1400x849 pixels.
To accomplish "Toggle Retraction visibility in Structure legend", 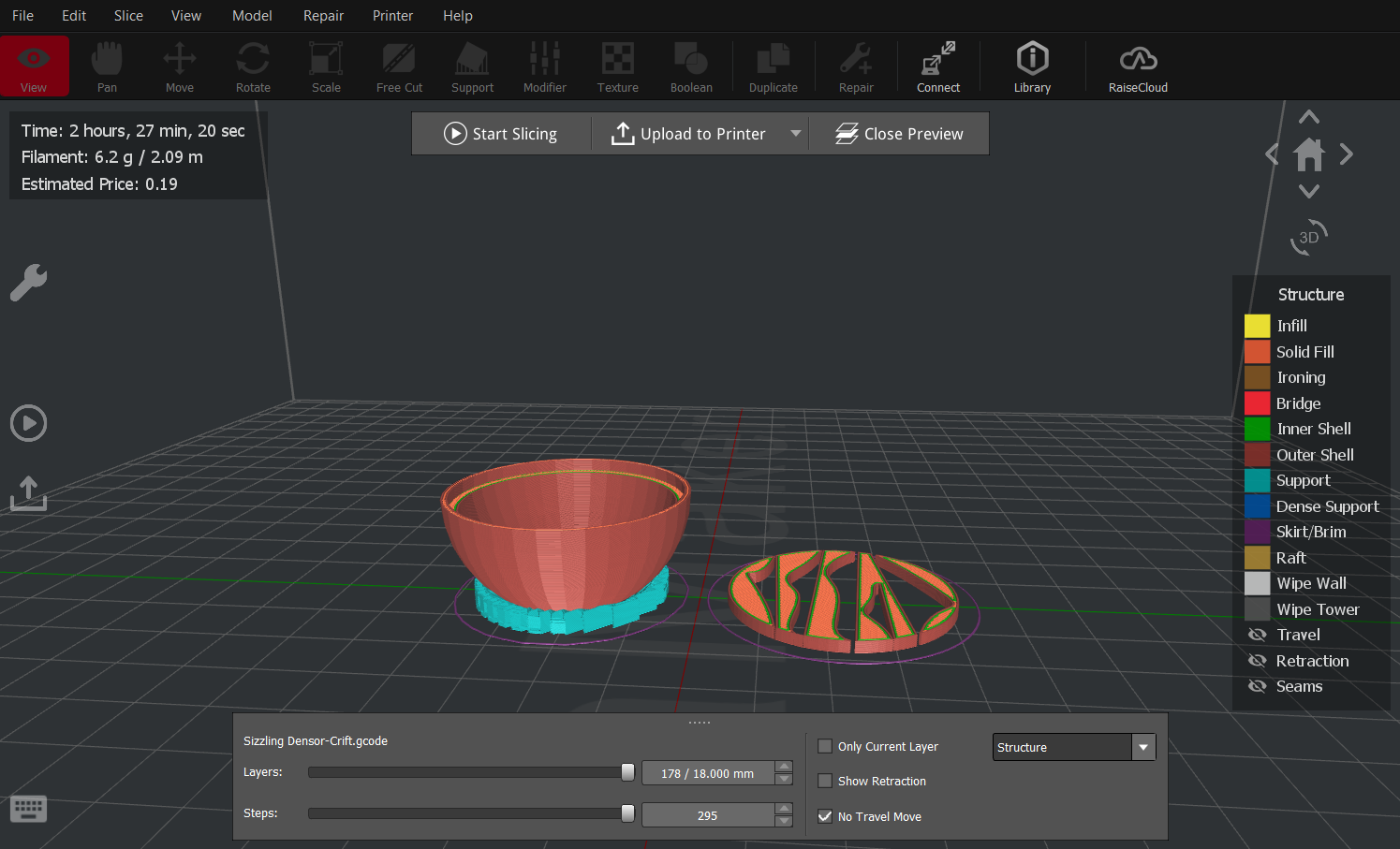I will 1257,661.
